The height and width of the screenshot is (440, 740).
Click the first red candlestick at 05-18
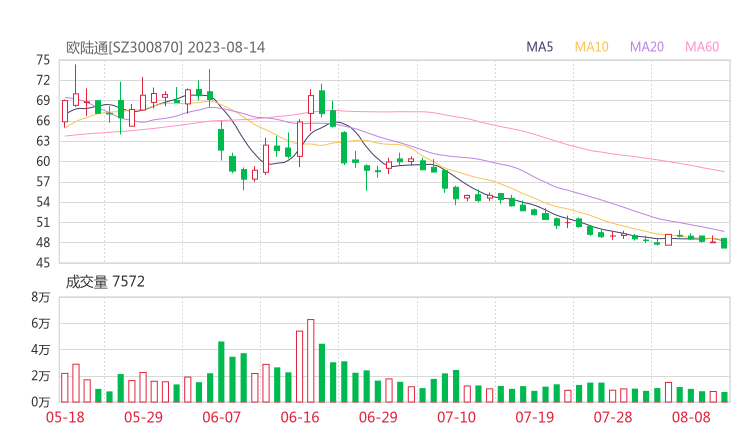pos(65,111)
